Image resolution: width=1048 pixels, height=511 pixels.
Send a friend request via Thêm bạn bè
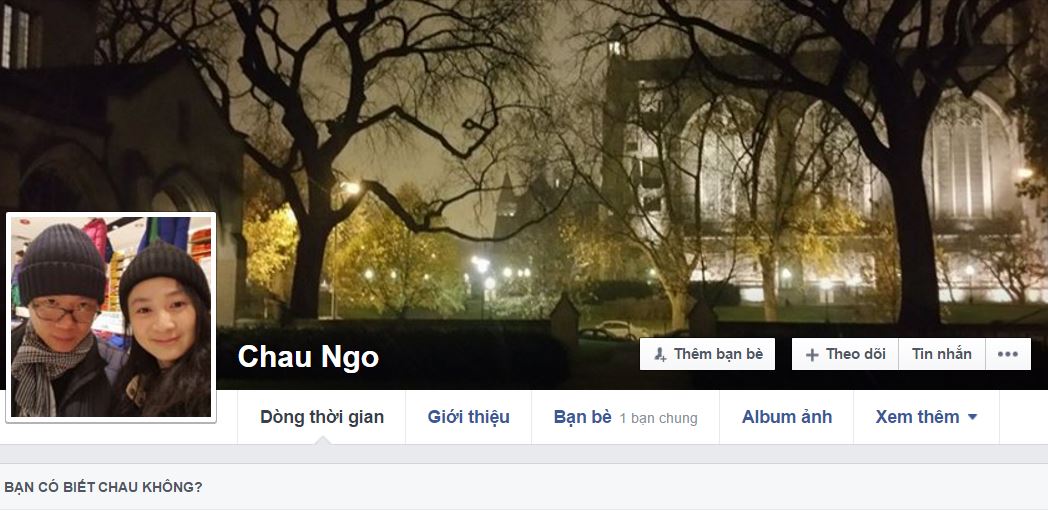pos(707,354)
